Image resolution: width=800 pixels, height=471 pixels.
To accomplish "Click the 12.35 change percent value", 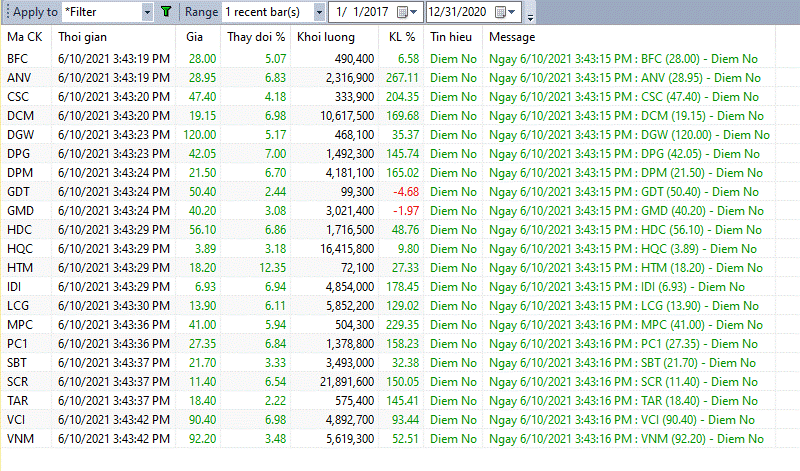I will coord(272,267).
